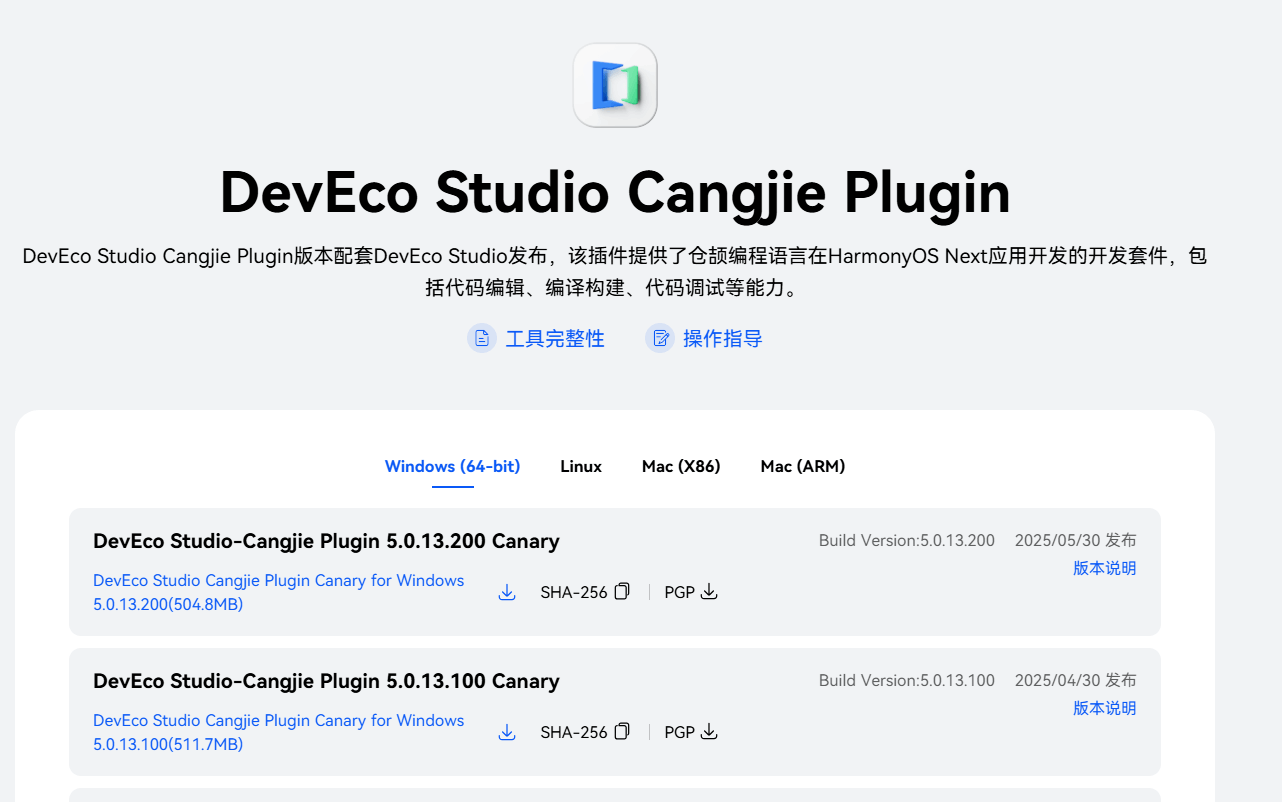Click PGP label in the 5.0.13.100 row

[679, 732]
